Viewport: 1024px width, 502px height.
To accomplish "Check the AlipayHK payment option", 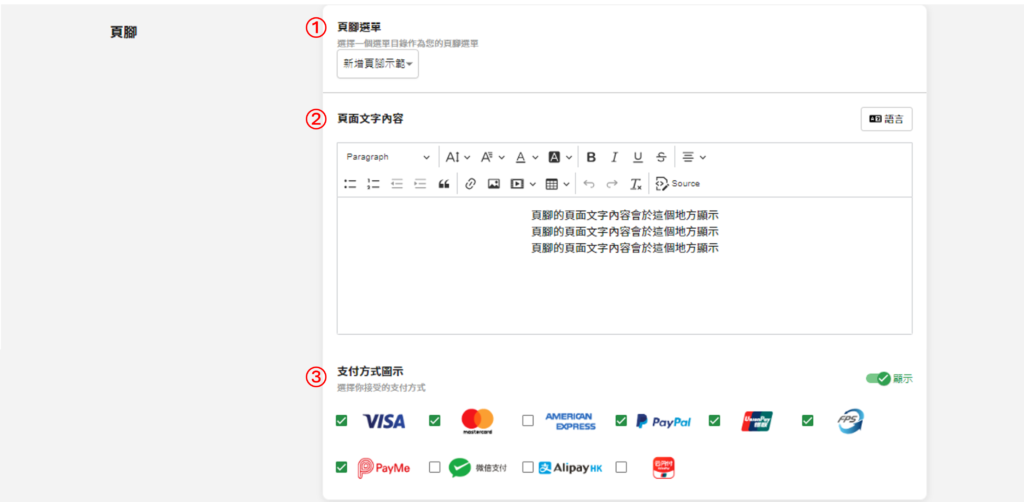I will click(528, 467).
